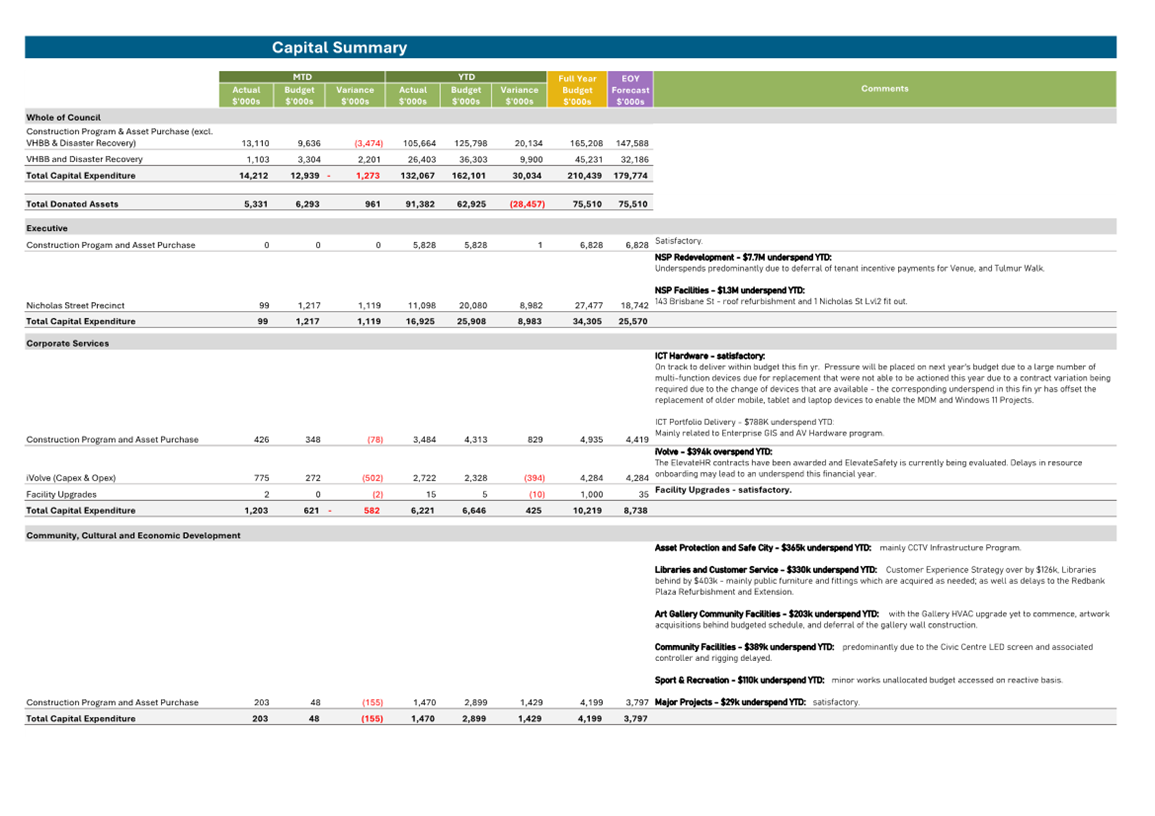Screen dimensions: 1155x816
Task: Select the Corporate Services section heading
Action: pyautogui.click(x=67, y=343)
